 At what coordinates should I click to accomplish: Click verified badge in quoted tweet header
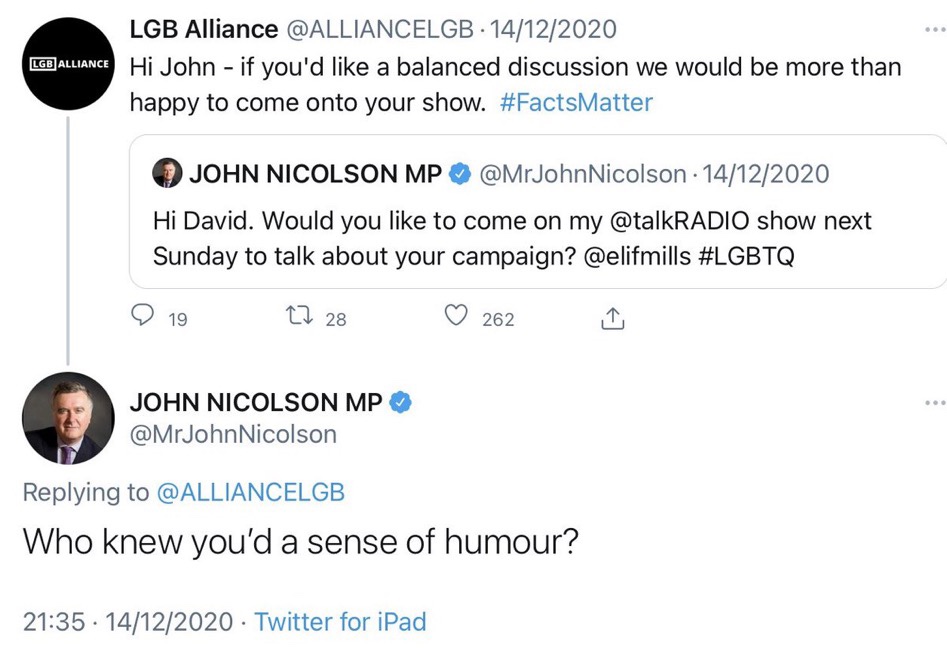[x=460, y=174]
